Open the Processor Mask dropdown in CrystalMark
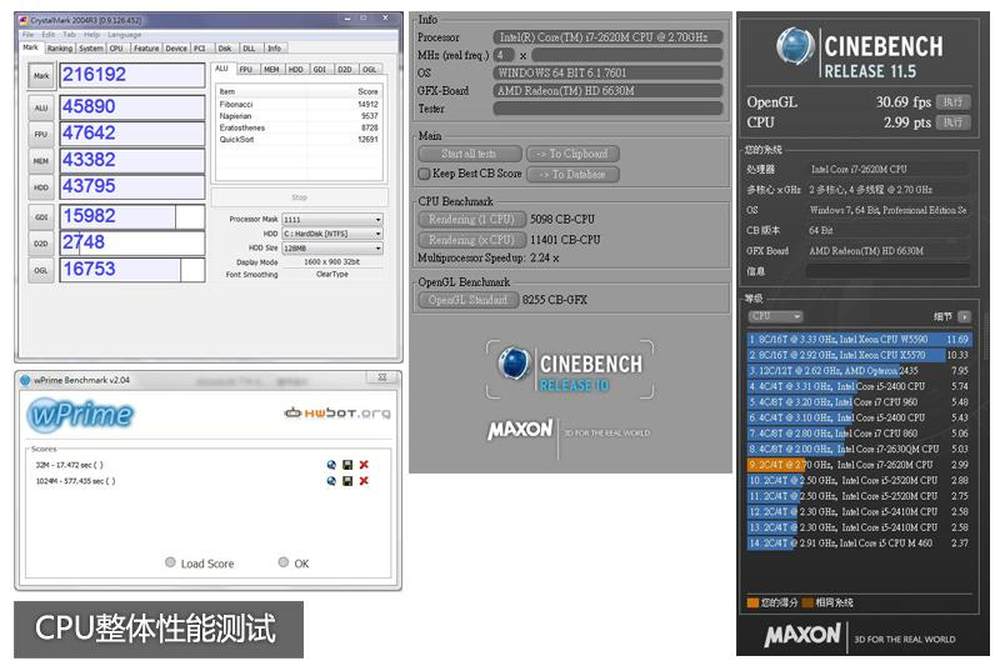 point(332,219)
